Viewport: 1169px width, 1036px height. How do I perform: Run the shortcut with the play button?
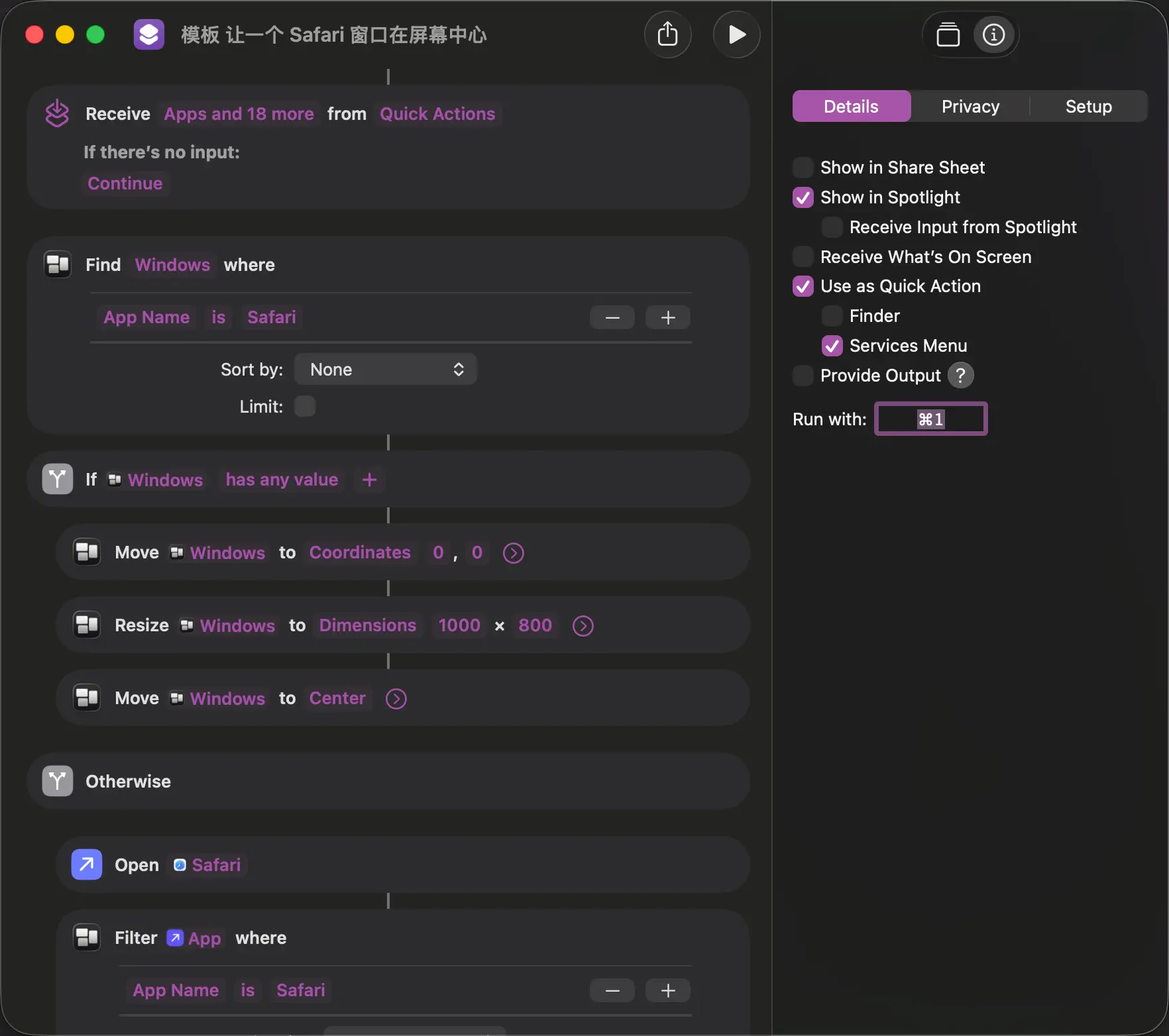click(x=736, y=34)
